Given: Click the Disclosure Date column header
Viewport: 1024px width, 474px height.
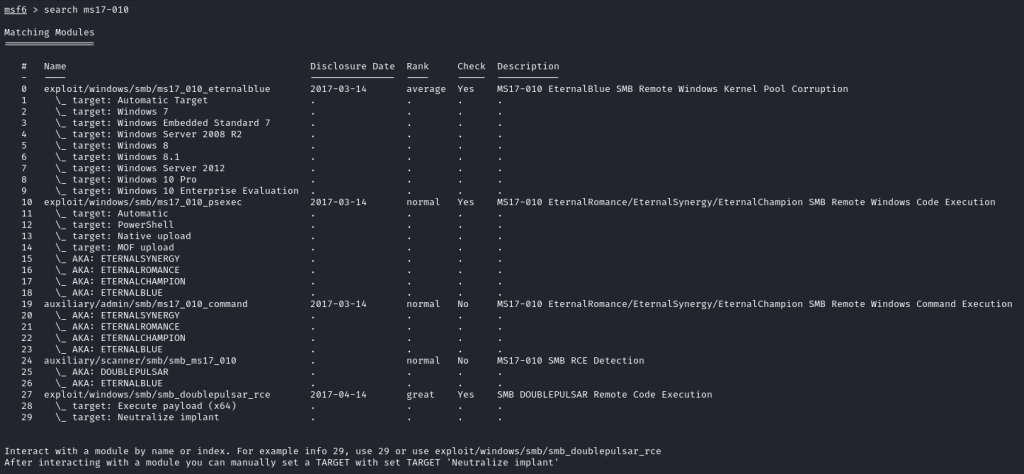Looking at the screenshot, I should click(352, 66).
